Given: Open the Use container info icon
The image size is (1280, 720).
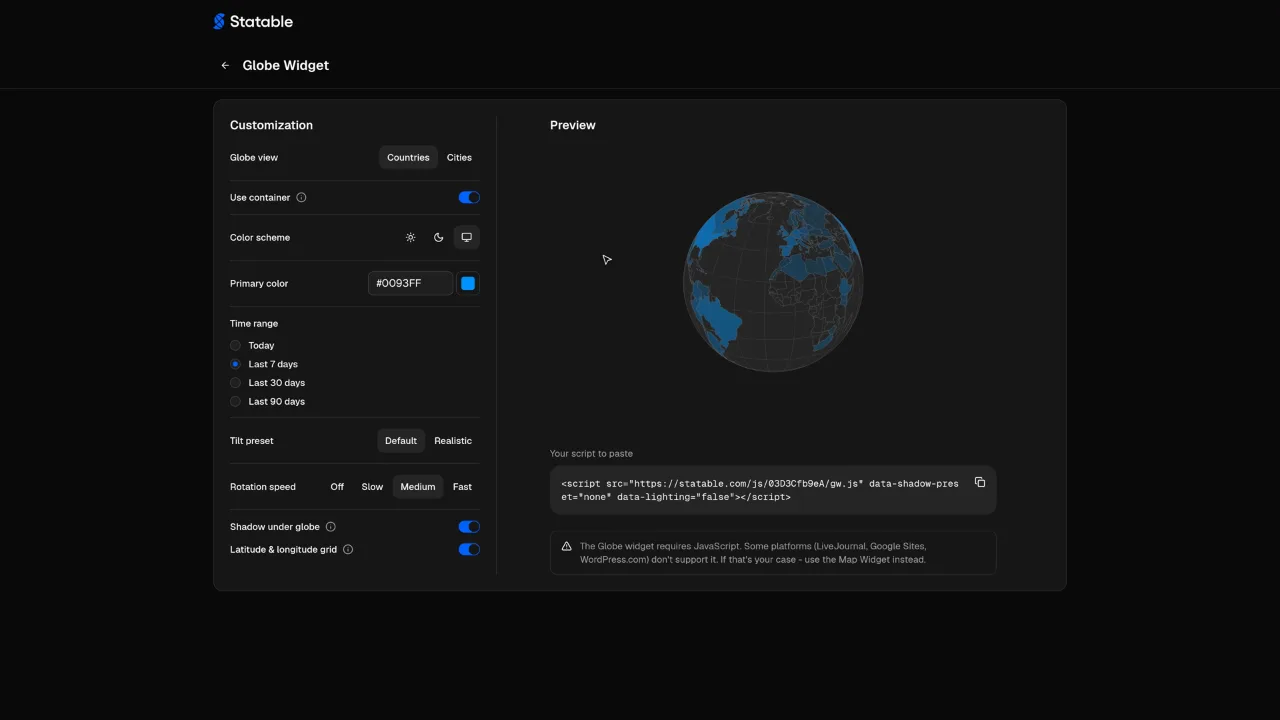Looking at the screenshot, I should pyautogui.click(x=301, y=197).
